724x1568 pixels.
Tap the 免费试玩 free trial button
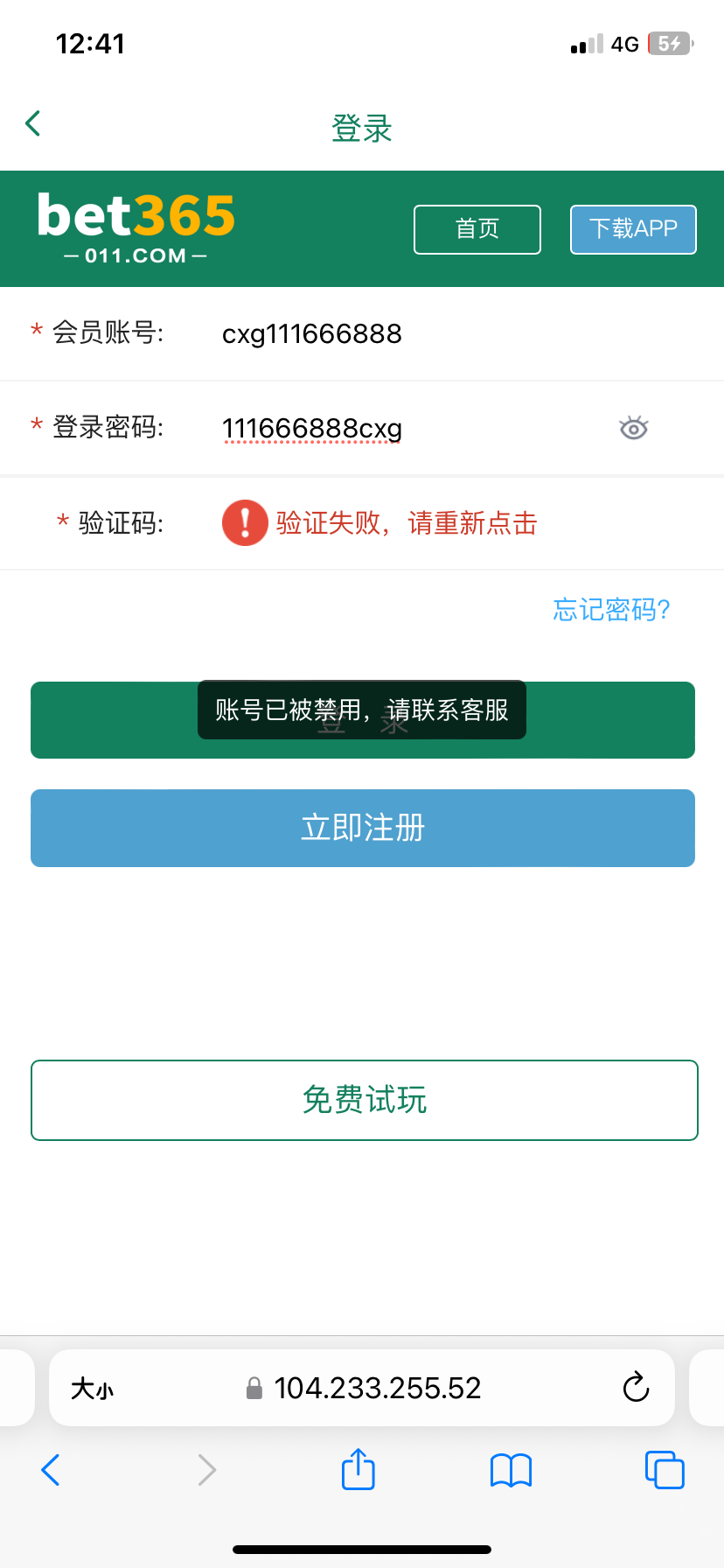coord(364,1100)
